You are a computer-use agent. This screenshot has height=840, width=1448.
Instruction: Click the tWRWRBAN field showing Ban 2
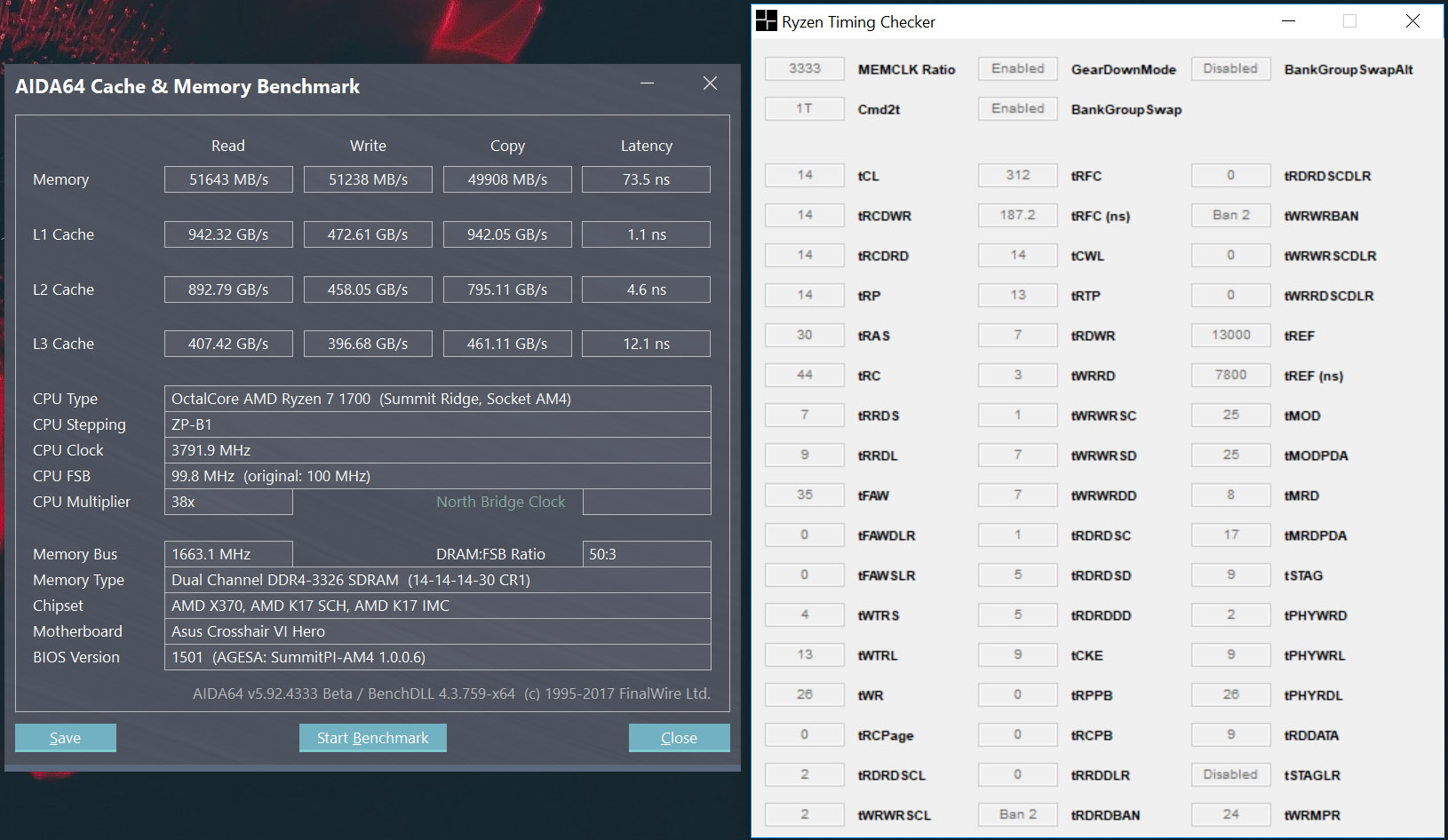(1230, 215)
